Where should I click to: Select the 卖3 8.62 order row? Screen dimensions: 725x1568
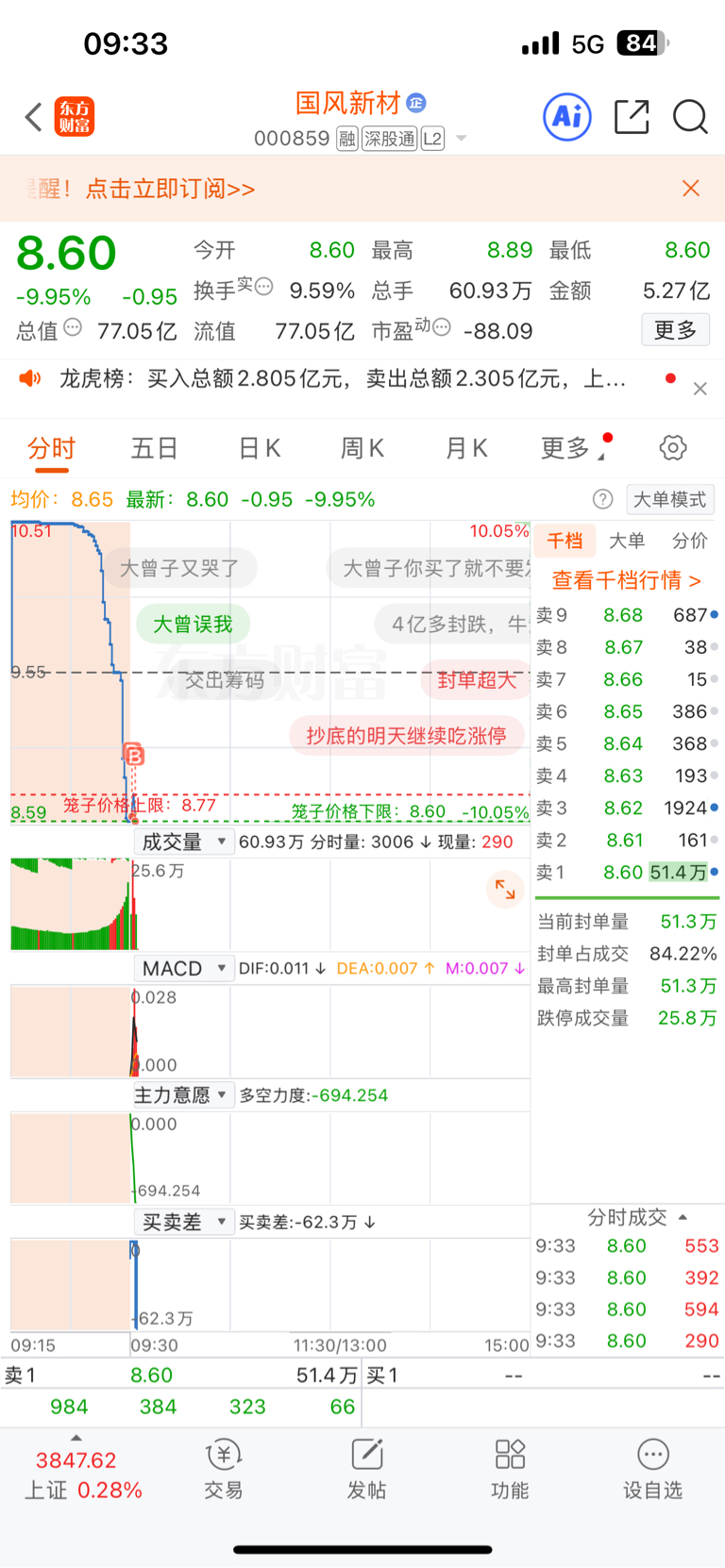pos(627,809)
